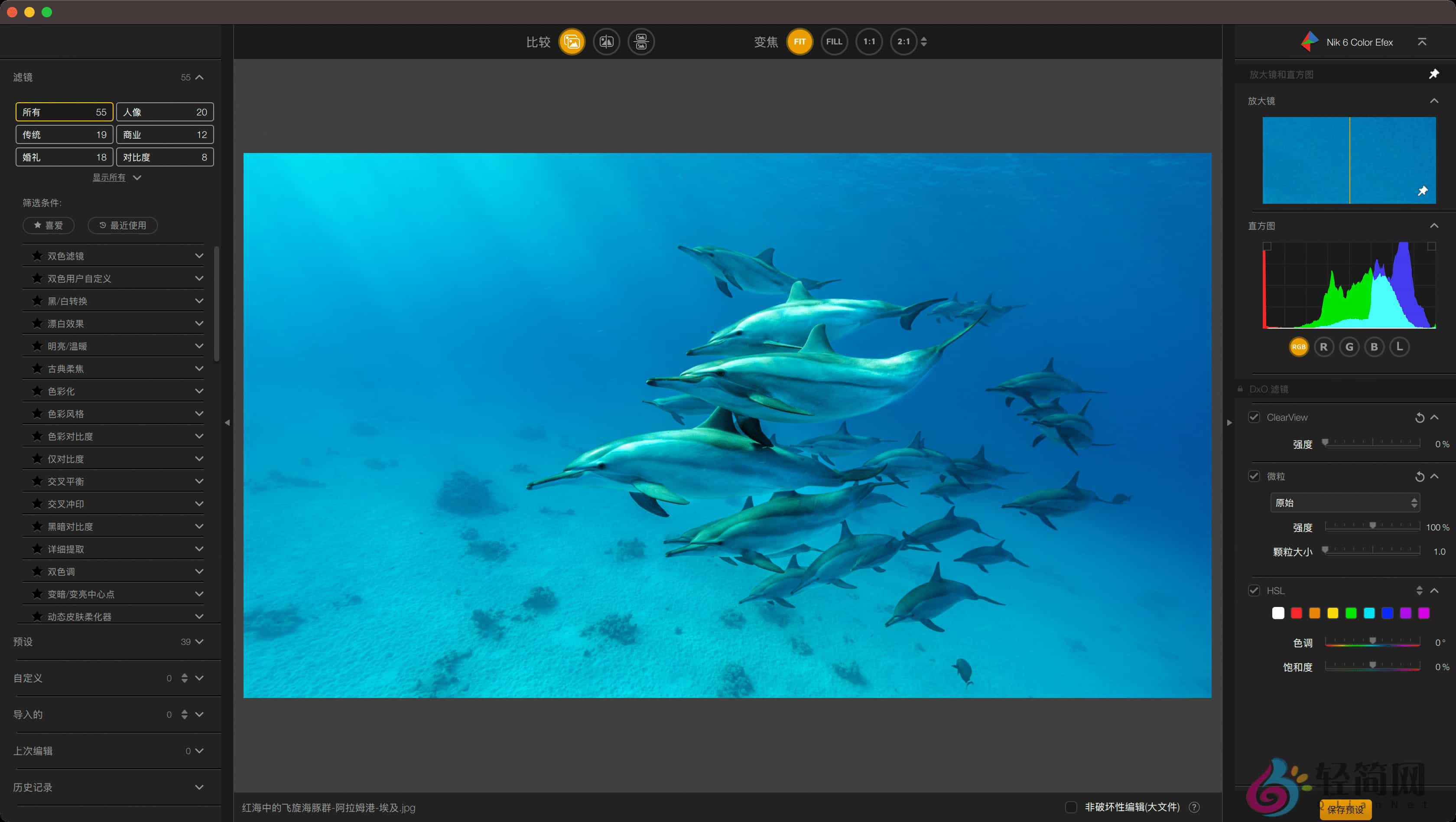Screen dimensions: 1456x822
Task: Select the side-by-side compare icon
Action: pos(641,41)
